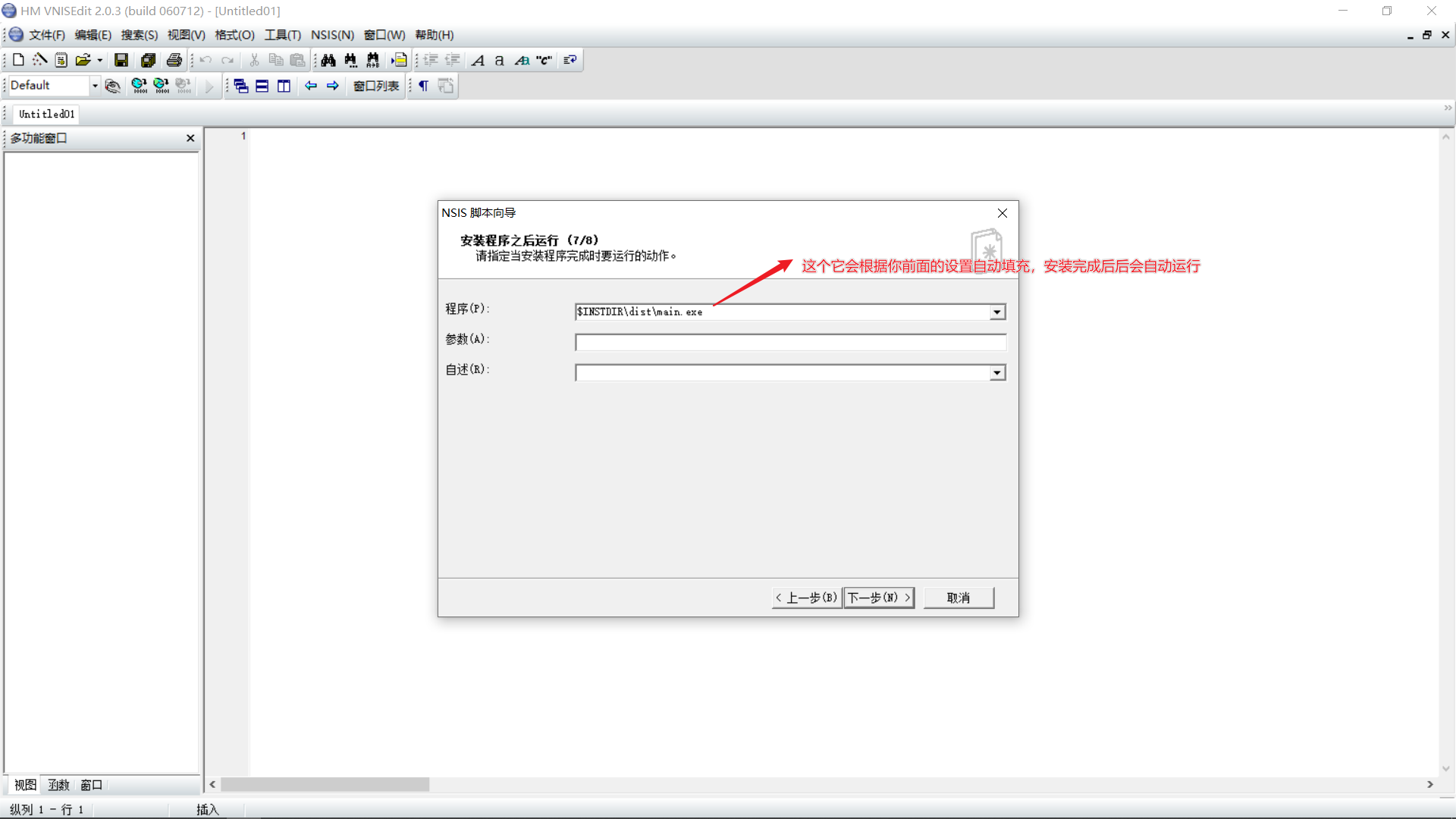Restore the inner document window

click(1426, 35)
